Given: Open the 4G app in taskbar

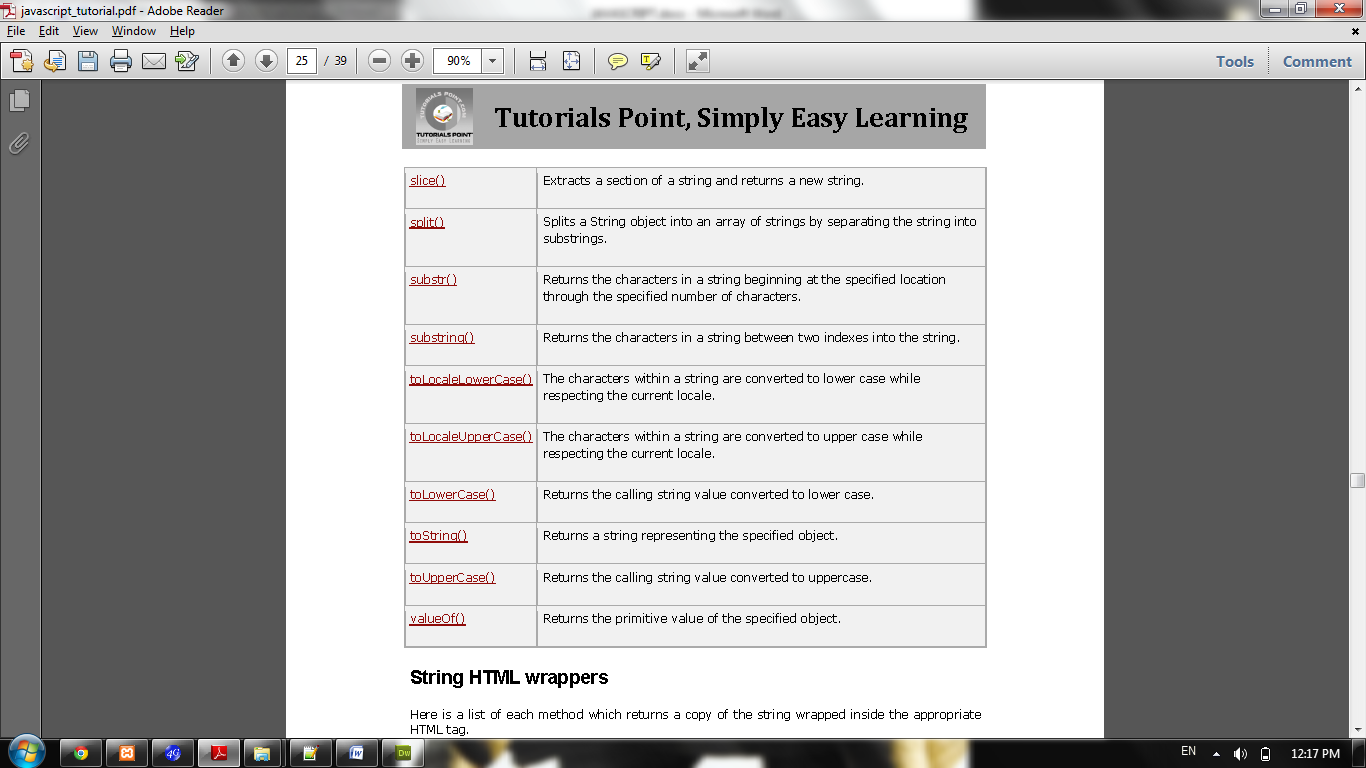Looking at the screenshot, I should pos(173,753).
